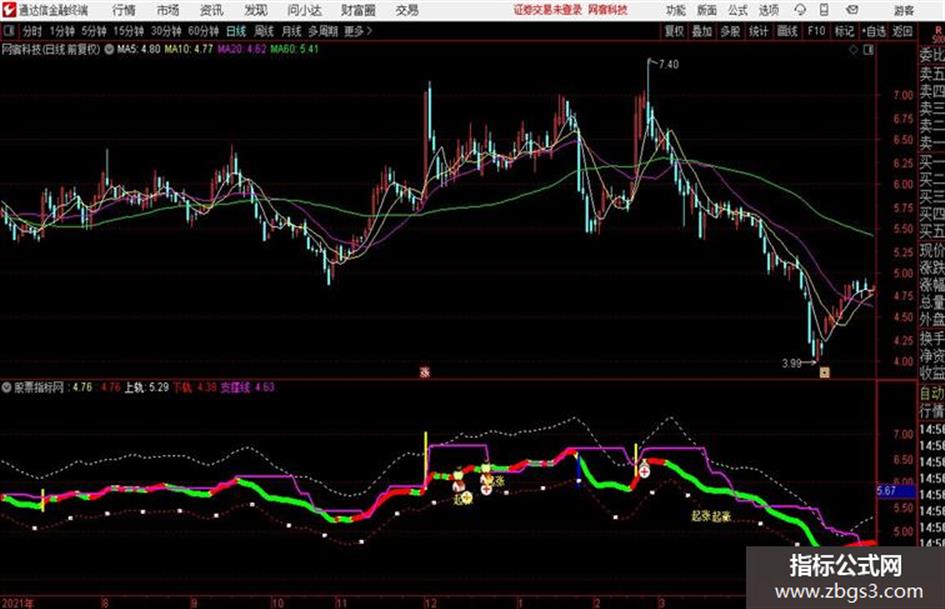Viewport: 945px width, 609px height.
Task: Switch to the 30分钟 period tab
Action: pos(166,31)
